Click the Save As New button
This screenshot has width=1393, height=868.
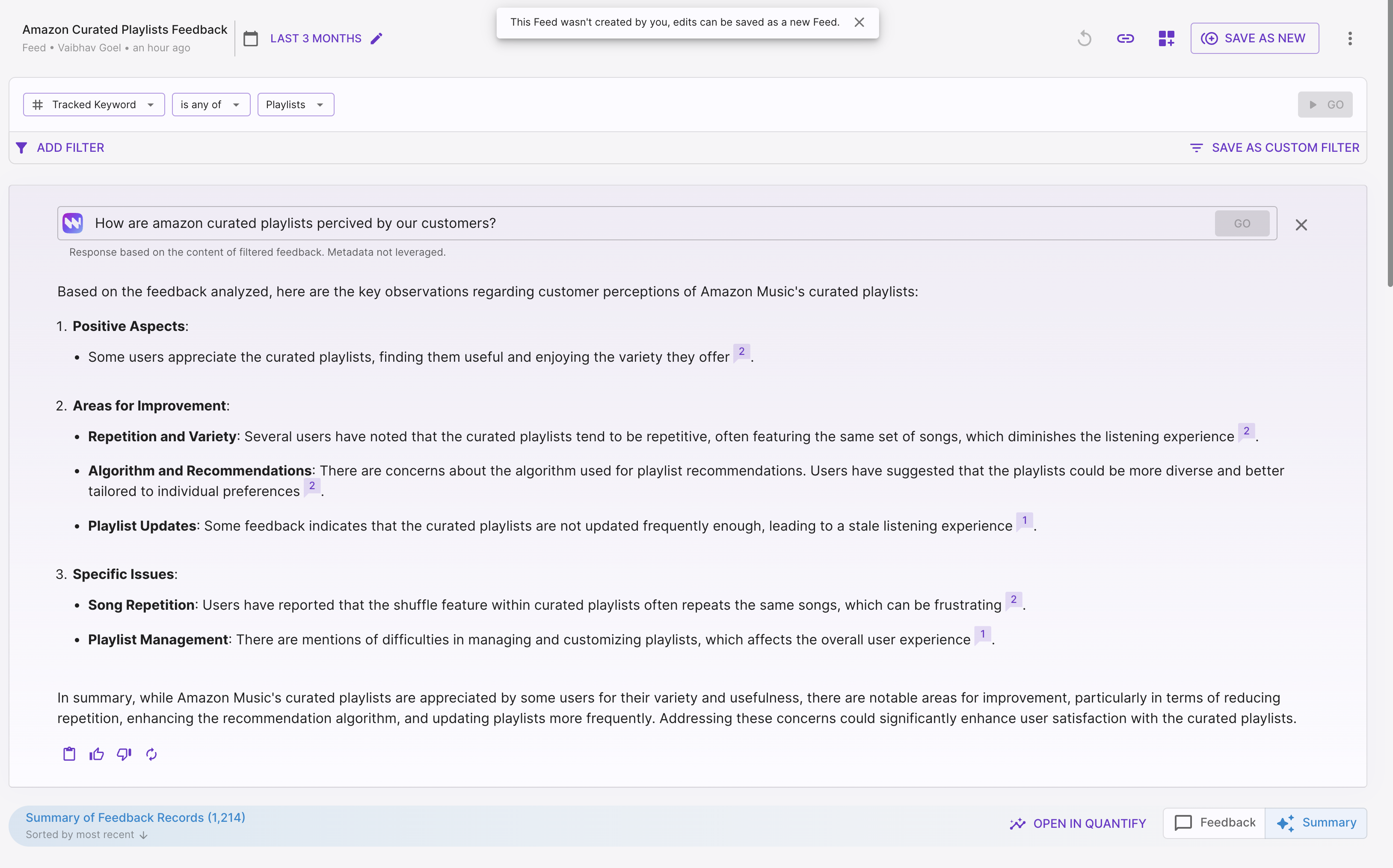[1254, 38]
